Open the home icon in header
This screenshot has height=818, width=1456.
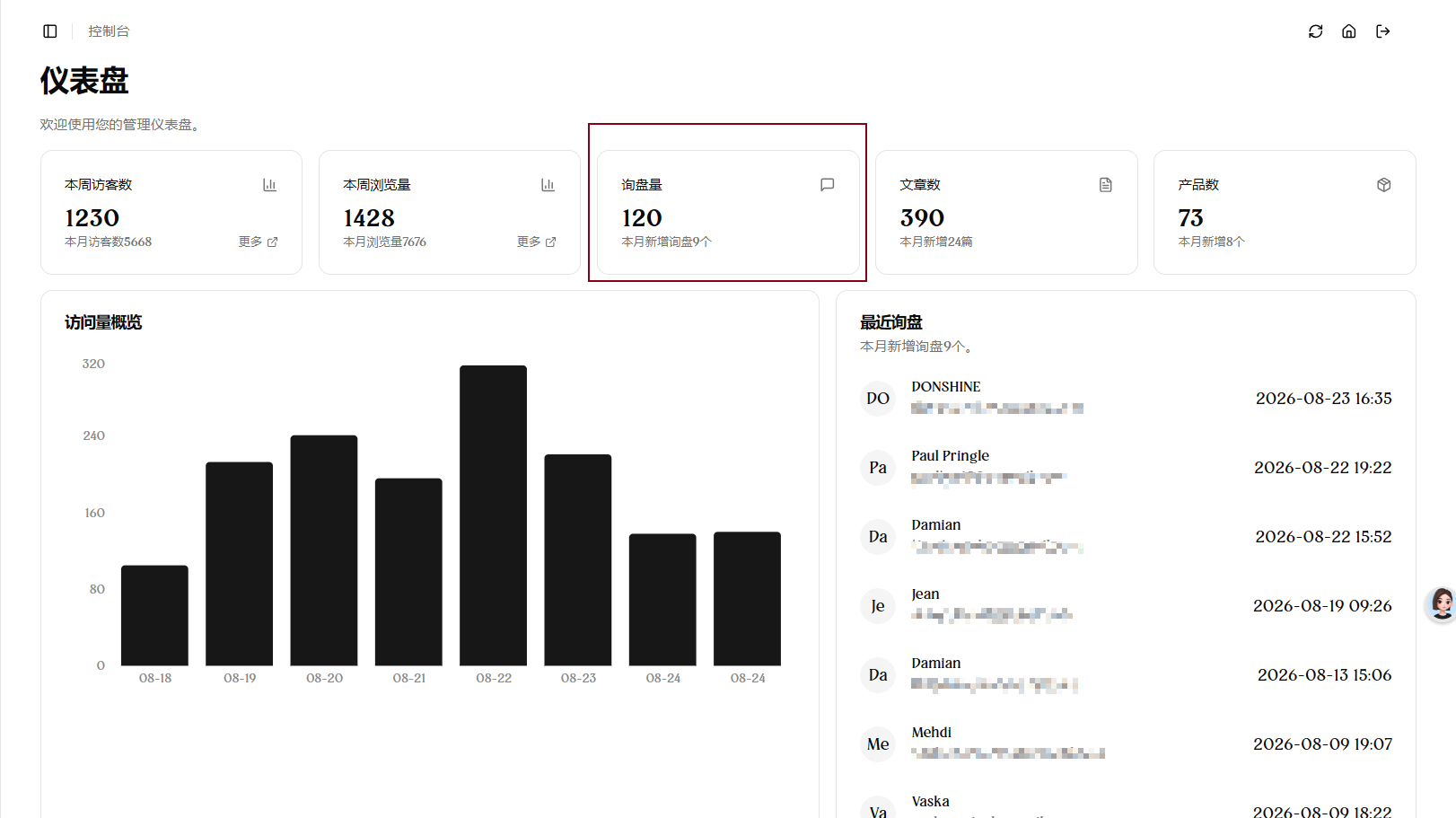pos(1349,31)
